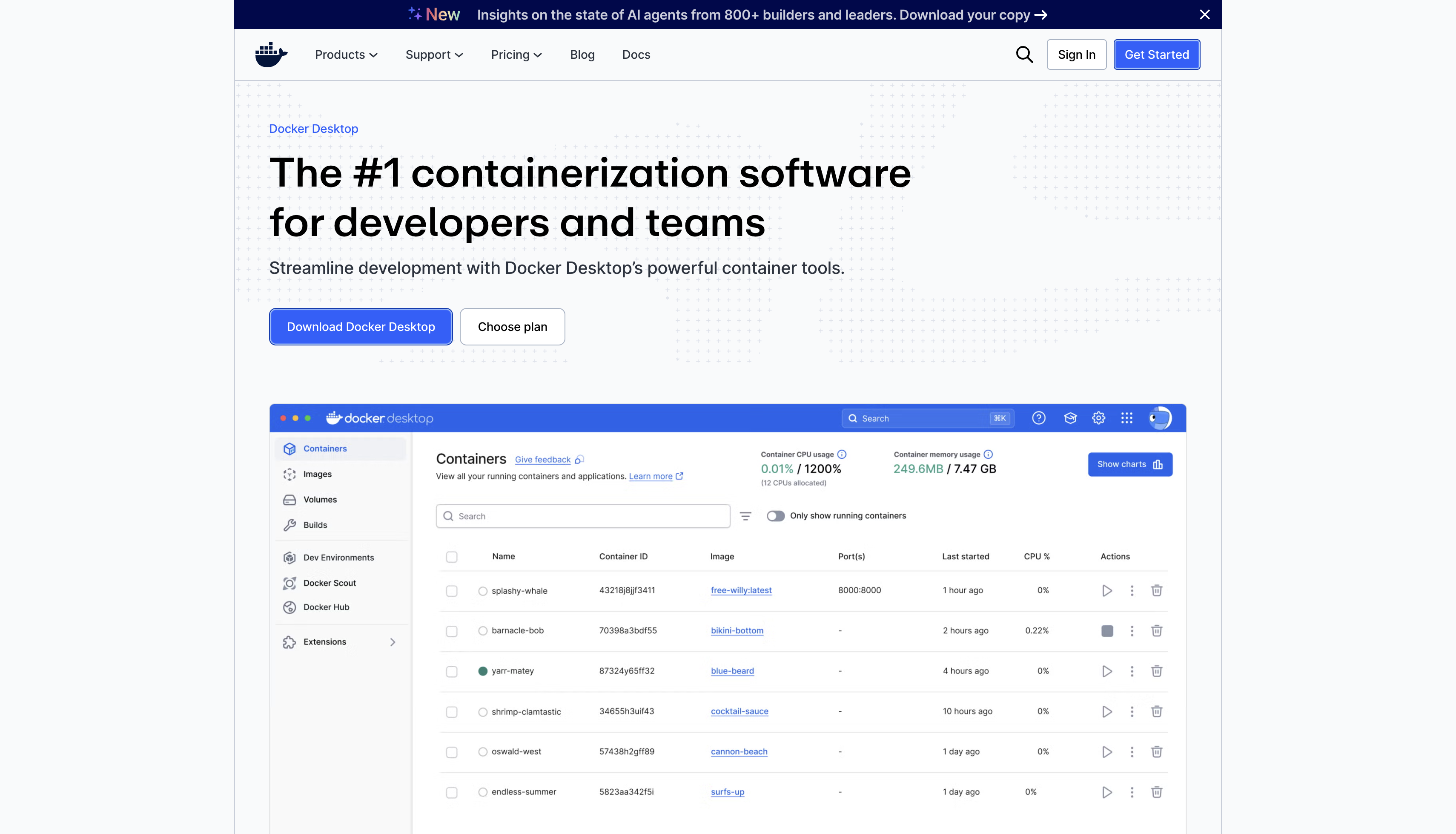
Task: Open the Learn more link
Action: pyautogui.click(x=650, y=476)
